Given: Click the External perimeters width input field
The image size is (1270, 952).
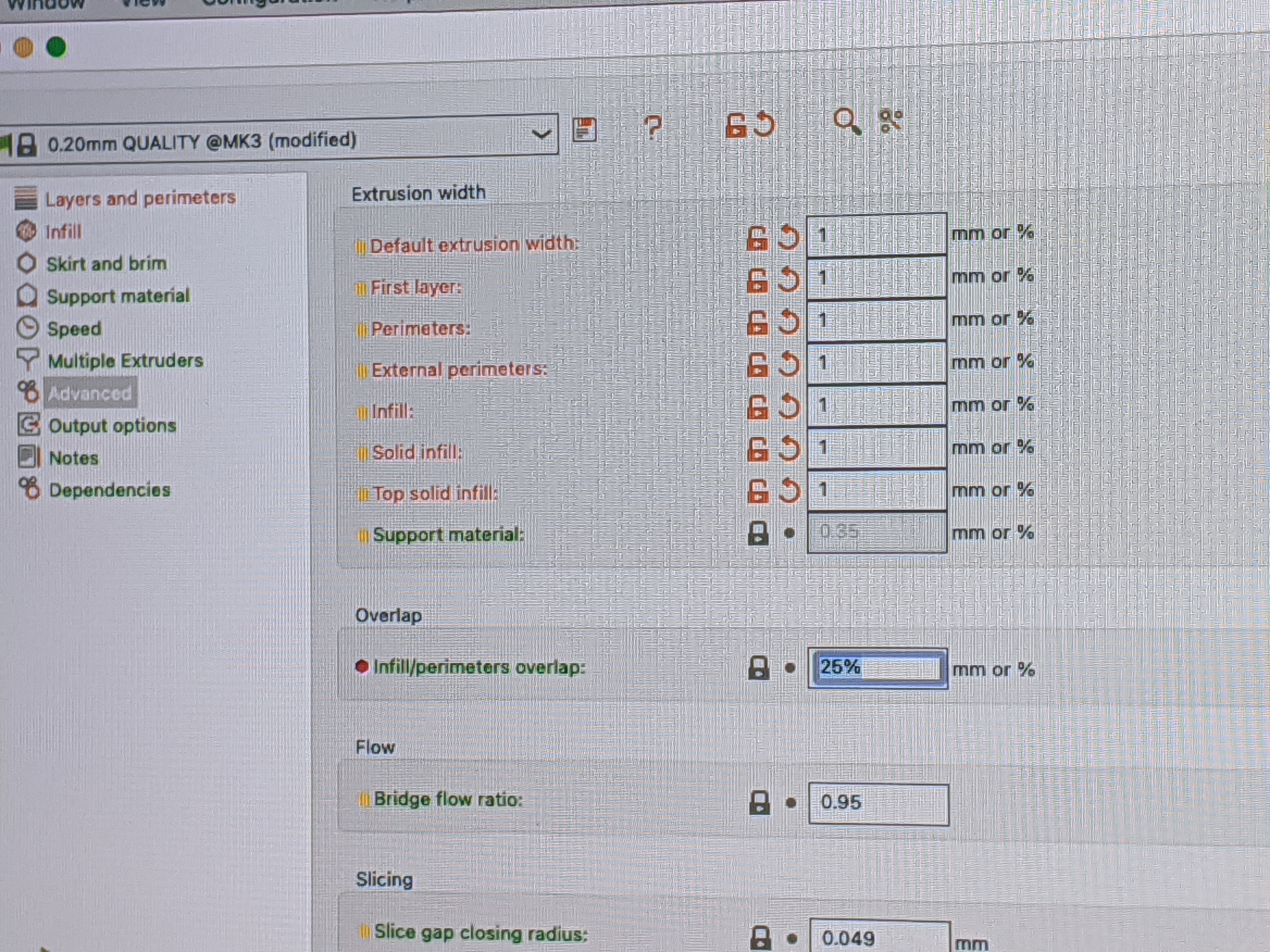Looking at the screenshot, I should pos(877,363).
